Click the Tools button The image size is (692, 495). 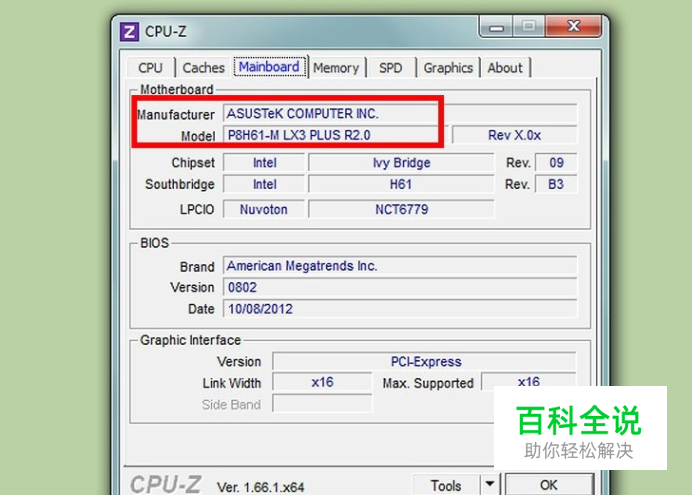(x=446, y=485)
